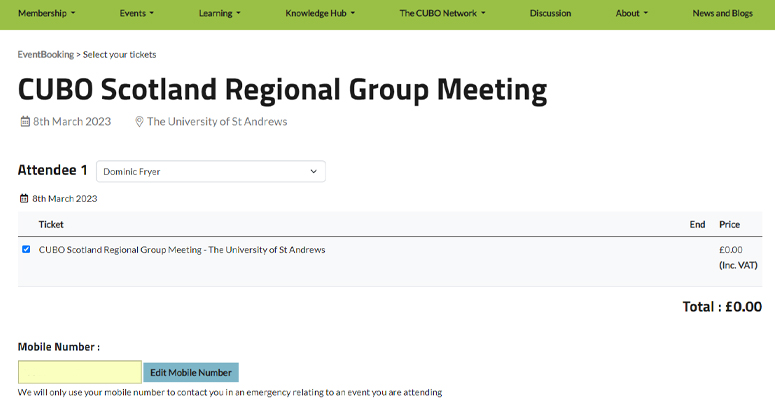This screenshot has width=775, height=409.
Task: Click the location pin icon beside venue
Action: coord(139,121)
